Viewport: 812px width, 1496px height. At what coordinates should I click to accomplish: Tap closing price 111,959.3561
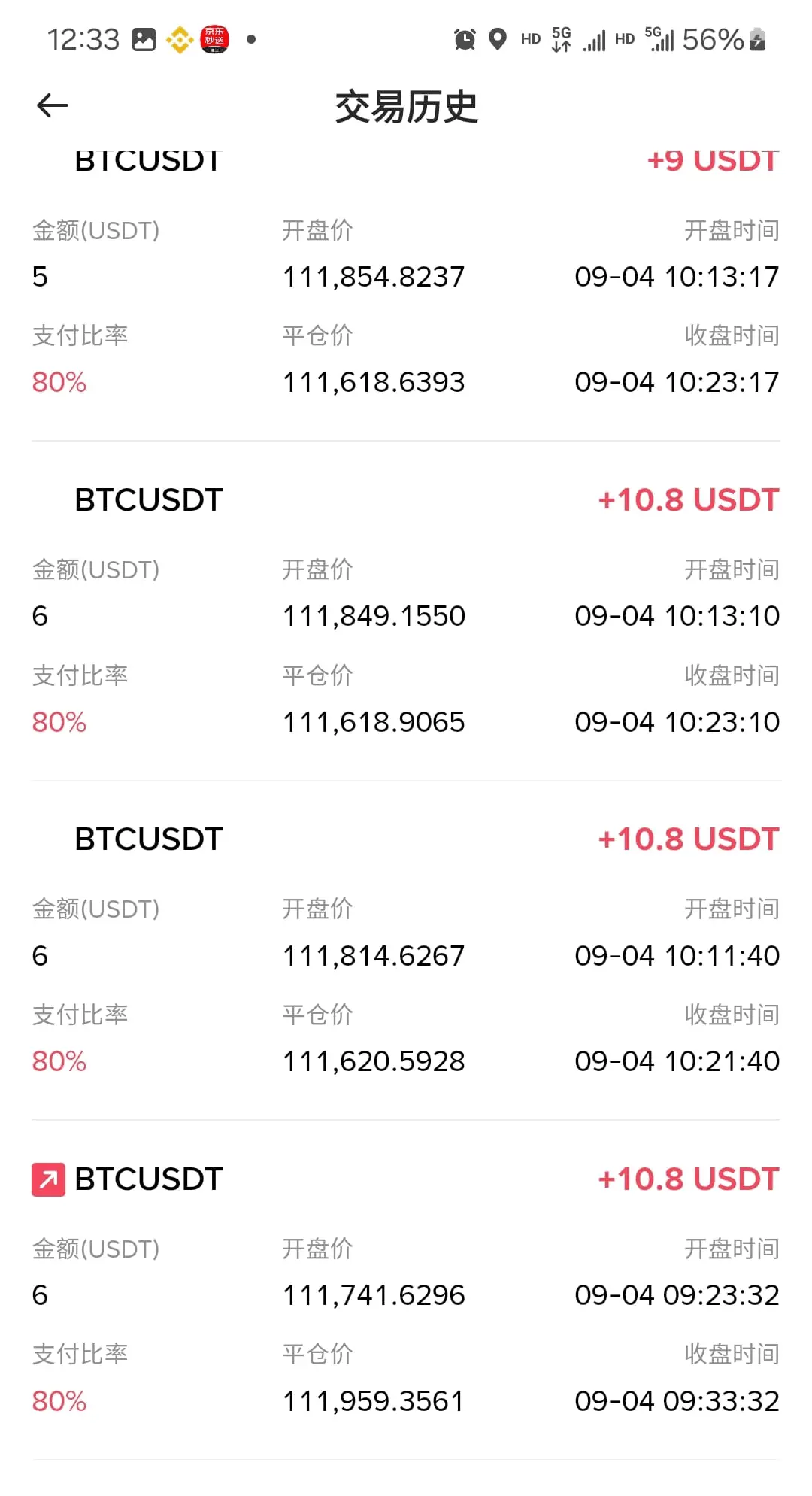coord(374,1401)
